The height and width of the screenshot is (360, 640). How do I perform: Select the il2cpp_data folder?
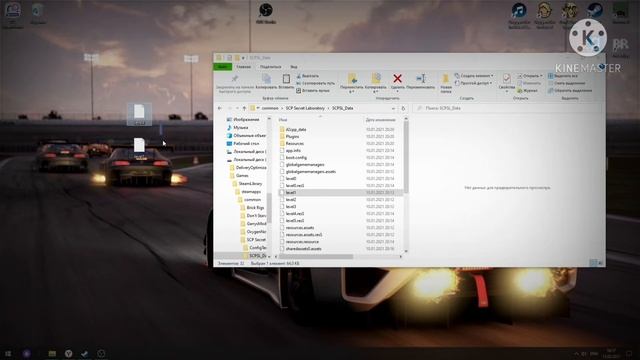click(293, 129)
